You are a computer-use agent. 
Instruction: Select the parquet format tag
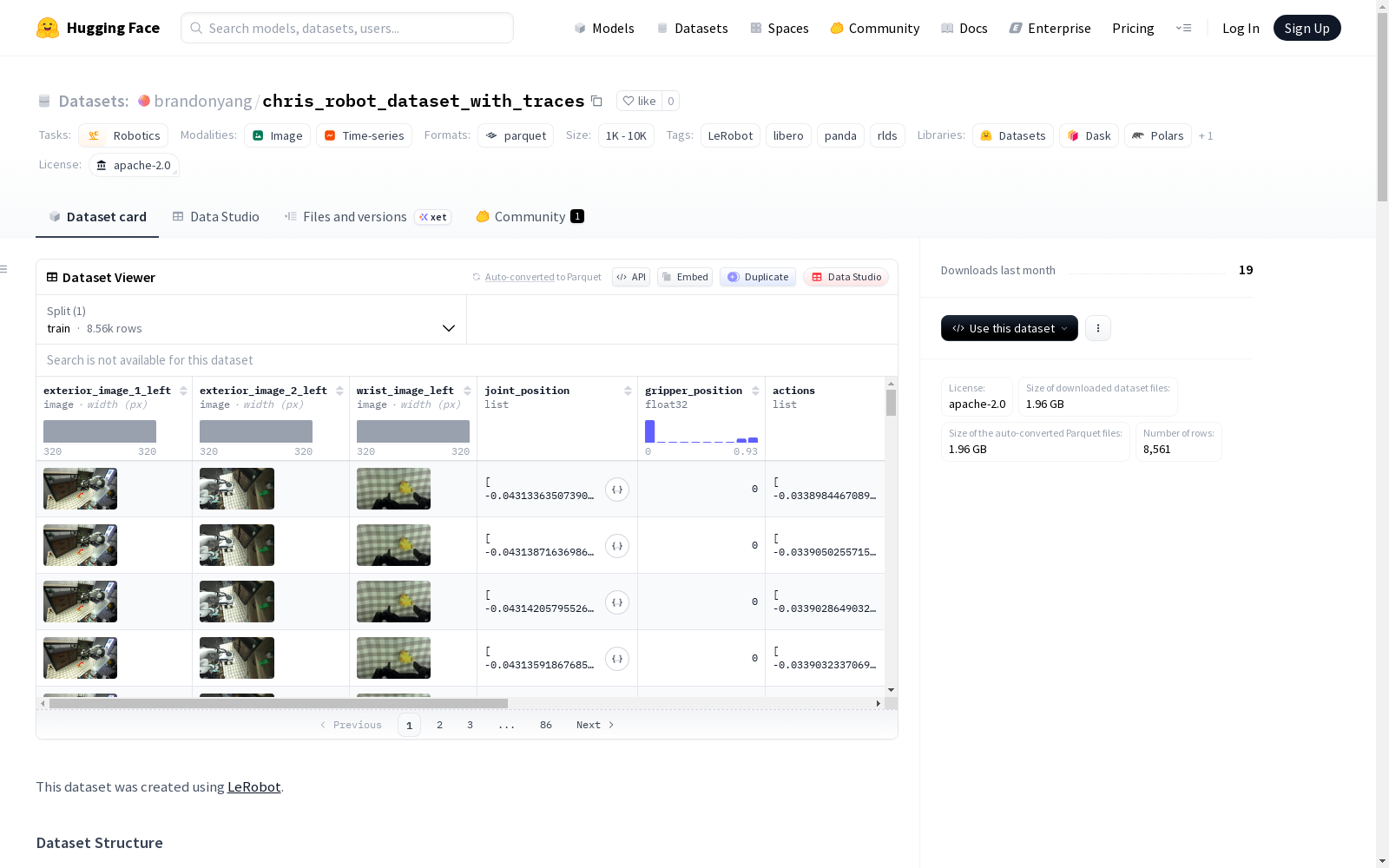click(x=516, y=135)
